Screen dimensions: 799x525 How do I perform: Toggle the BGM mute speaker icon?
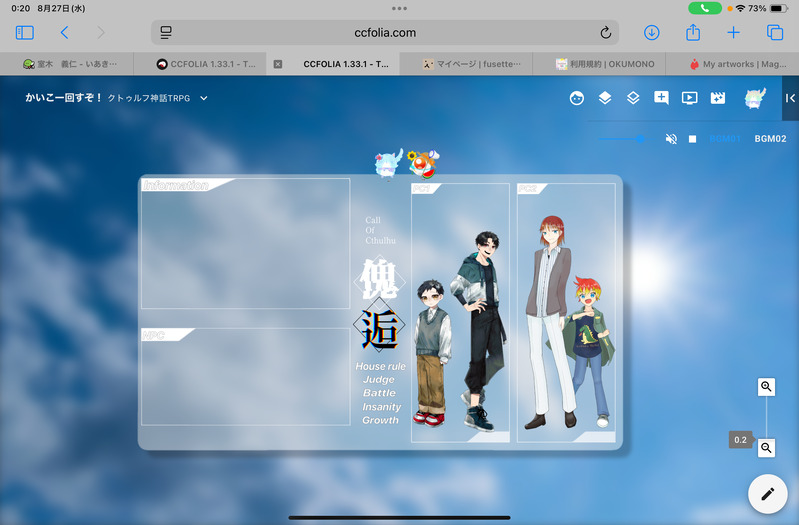tap(671, 139)
